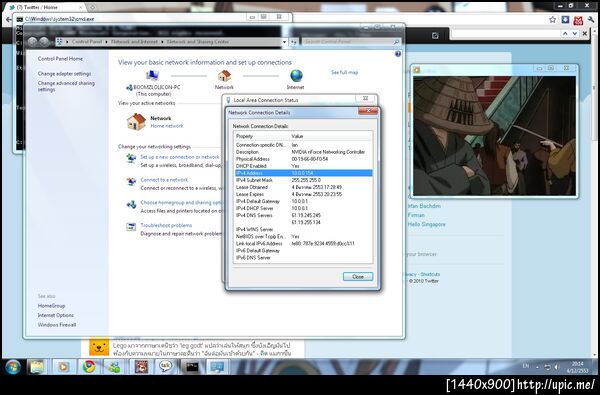Click the BOOMZLOLICON-PC computer icon
Screen dimensions: 600x395
(x=152, y=75)
